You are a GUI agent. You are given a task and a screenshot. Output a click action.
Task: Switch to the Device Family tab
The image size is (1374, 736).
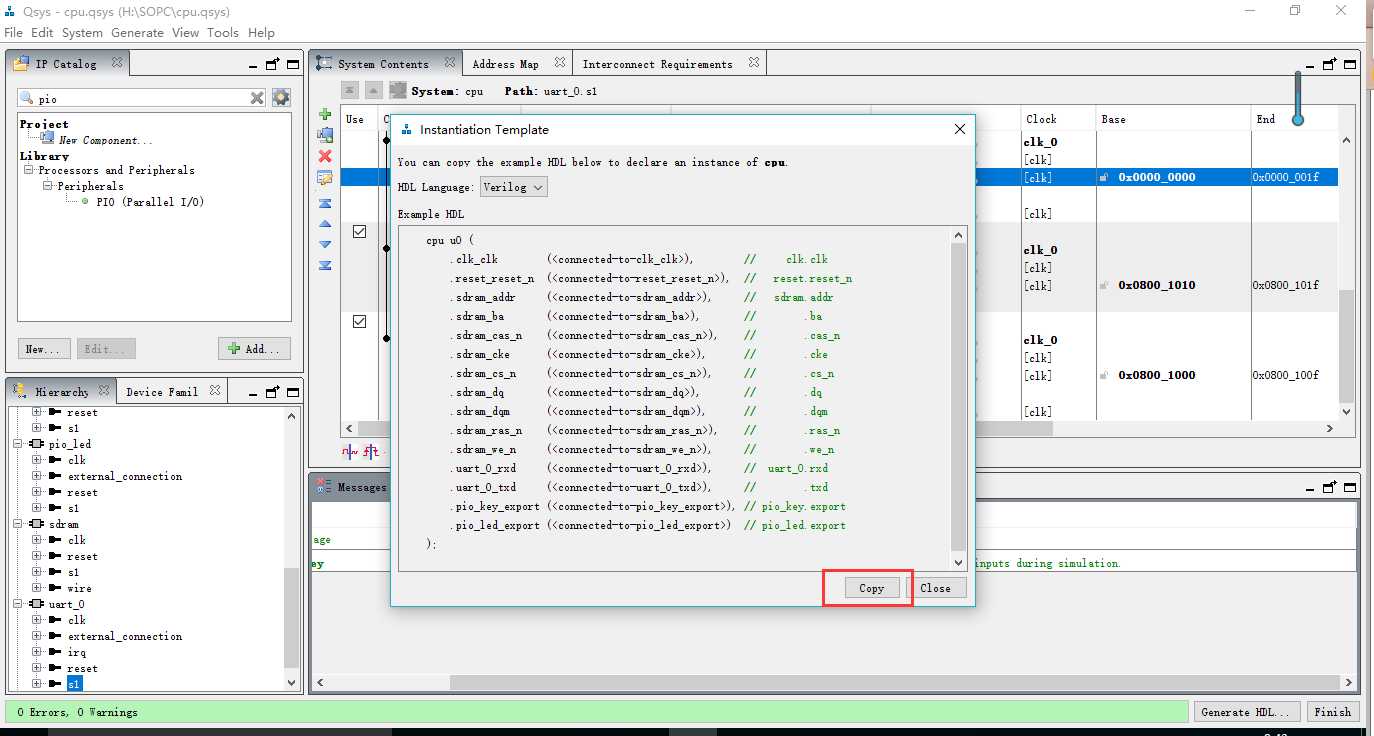[x=162, y=392]
